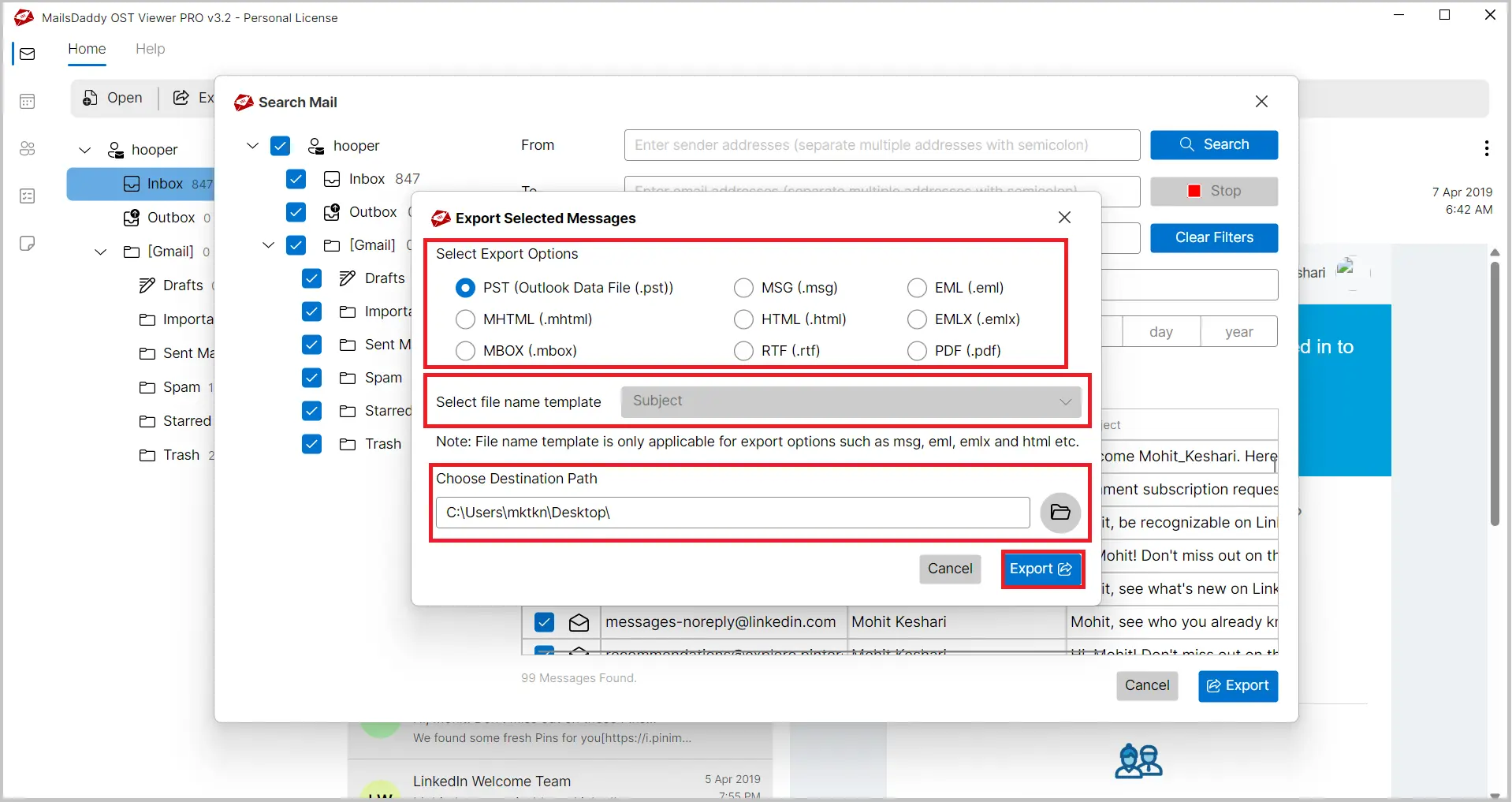Switch to the Home tab
Screen dimensions: 1512x802
click(87, 49)
